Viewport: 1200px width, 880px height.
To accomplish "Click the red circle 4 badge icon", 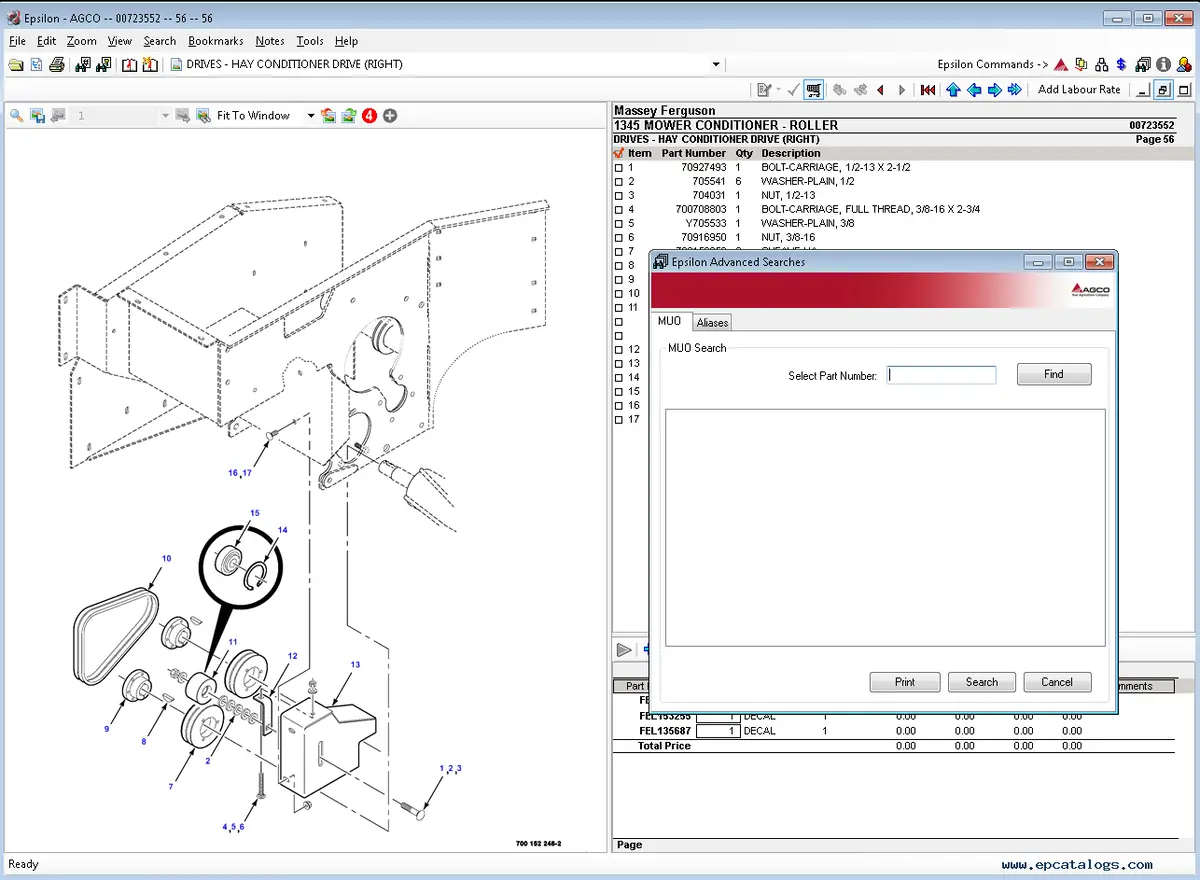I will tap(369, 116).
